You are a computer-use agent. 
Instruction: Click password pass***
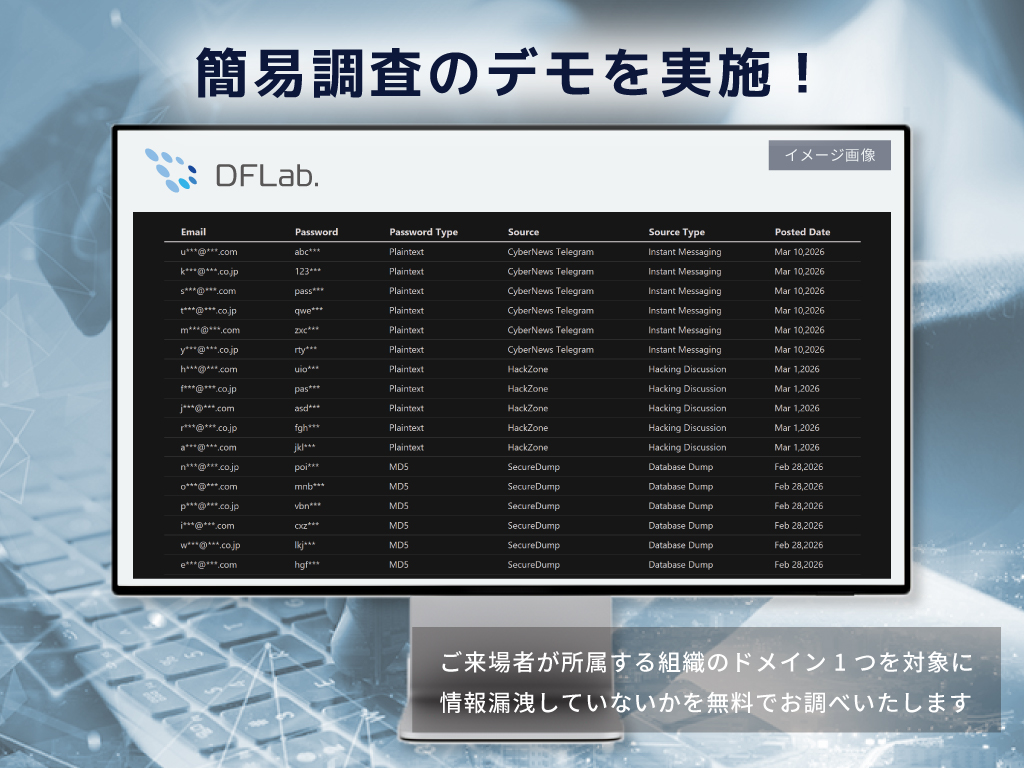(x=309, y=291)
